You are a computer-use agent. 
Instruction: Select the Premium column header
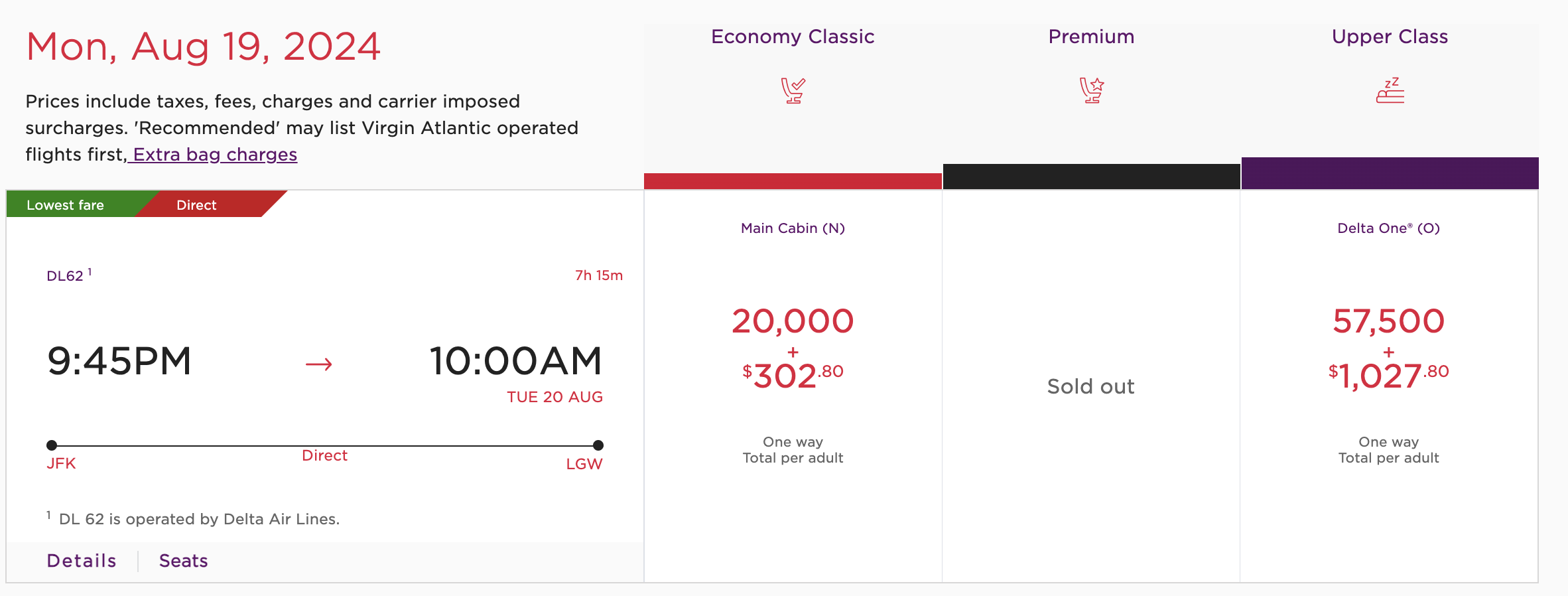(1091, 37)
